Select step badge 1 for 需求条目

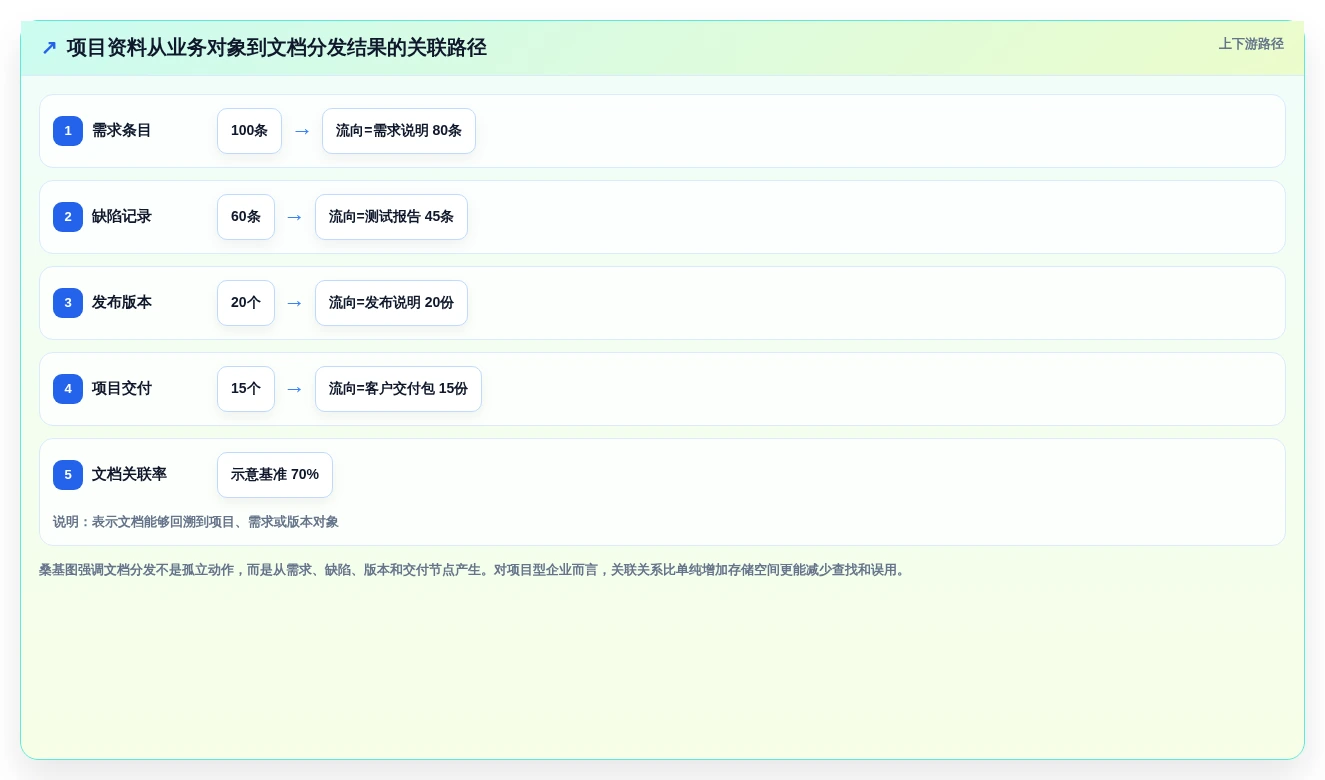68,131
